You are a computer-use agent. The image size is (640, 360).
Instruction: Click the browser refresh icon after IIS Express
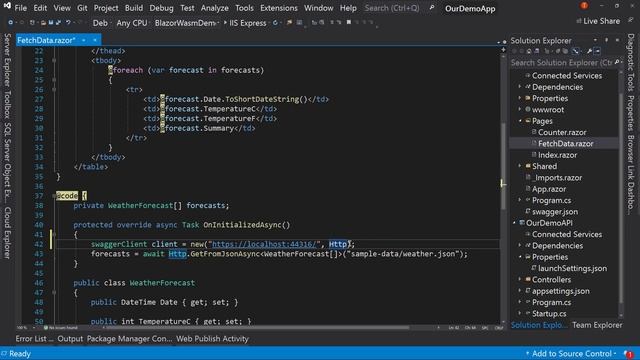[x=276, y=22]
